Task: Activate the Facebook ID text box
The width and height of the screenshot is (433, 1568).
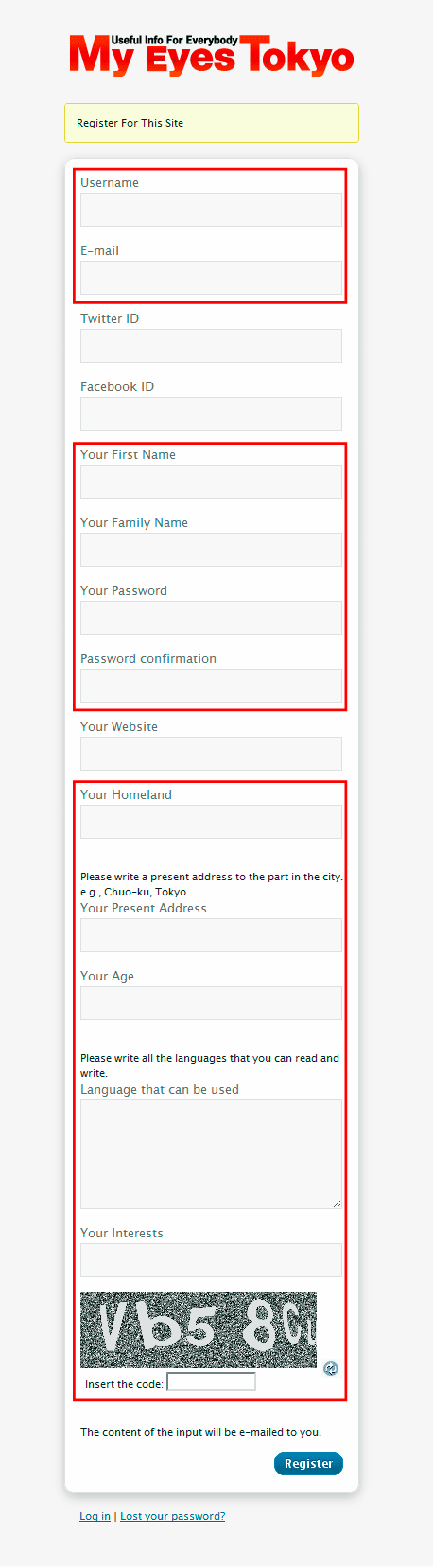Action: (x=211, y=414)
